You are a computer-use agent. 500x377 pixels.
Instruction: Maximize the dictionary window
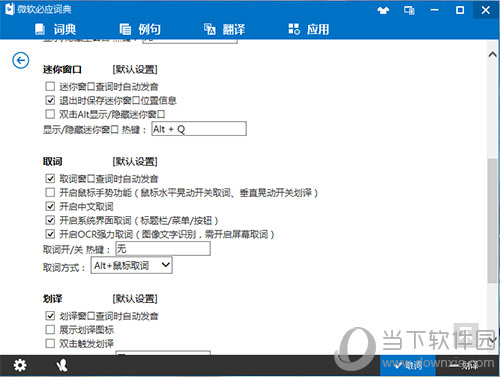pos(460,10)
